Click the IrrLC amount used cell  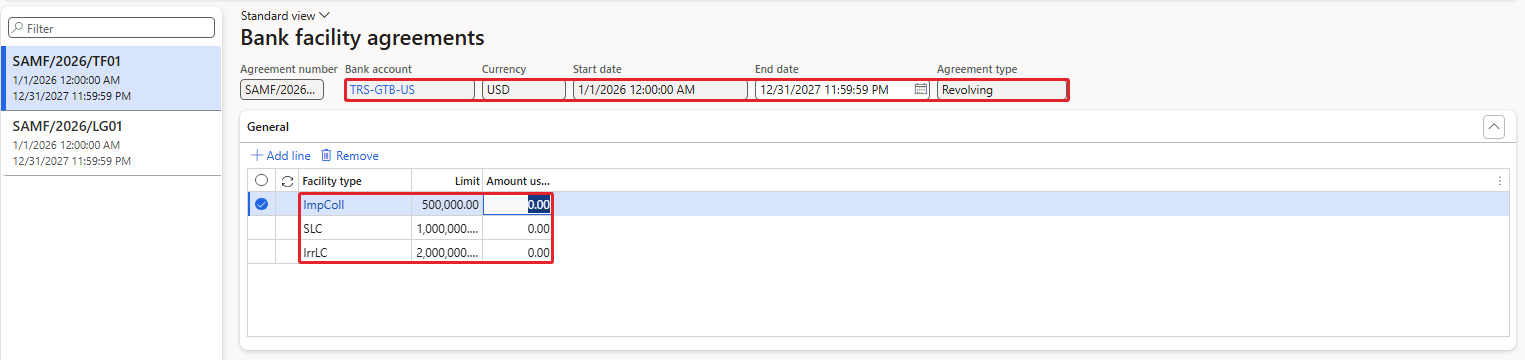tap(517, 252)
